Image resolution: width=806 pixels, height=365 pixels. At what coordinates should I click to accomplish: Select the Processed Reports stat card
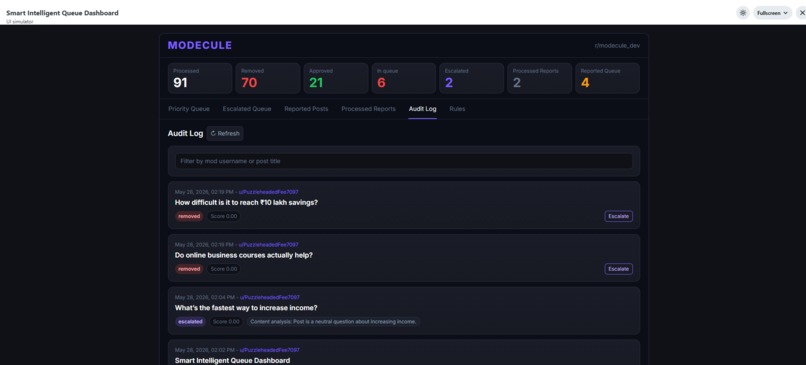click(539, 78)
